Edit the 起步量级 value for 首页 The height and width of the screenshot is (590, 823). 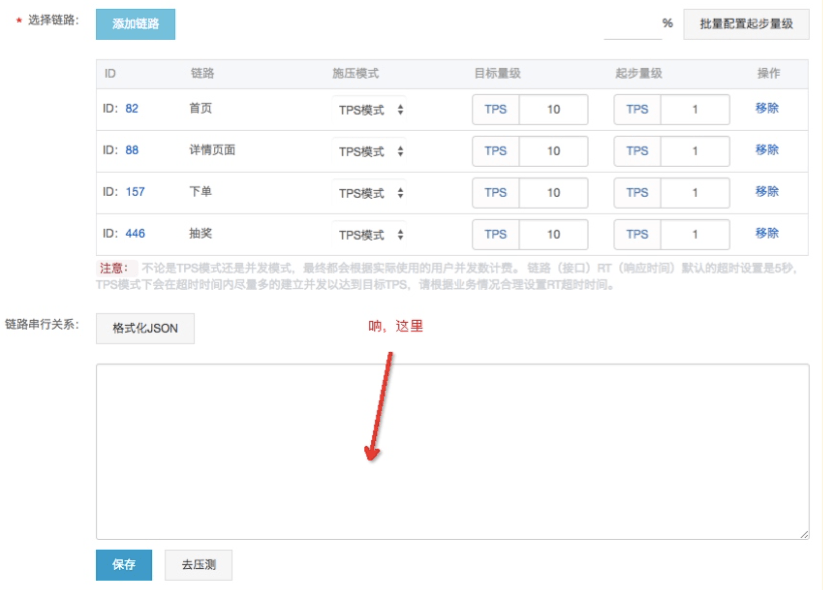(695, 109)
